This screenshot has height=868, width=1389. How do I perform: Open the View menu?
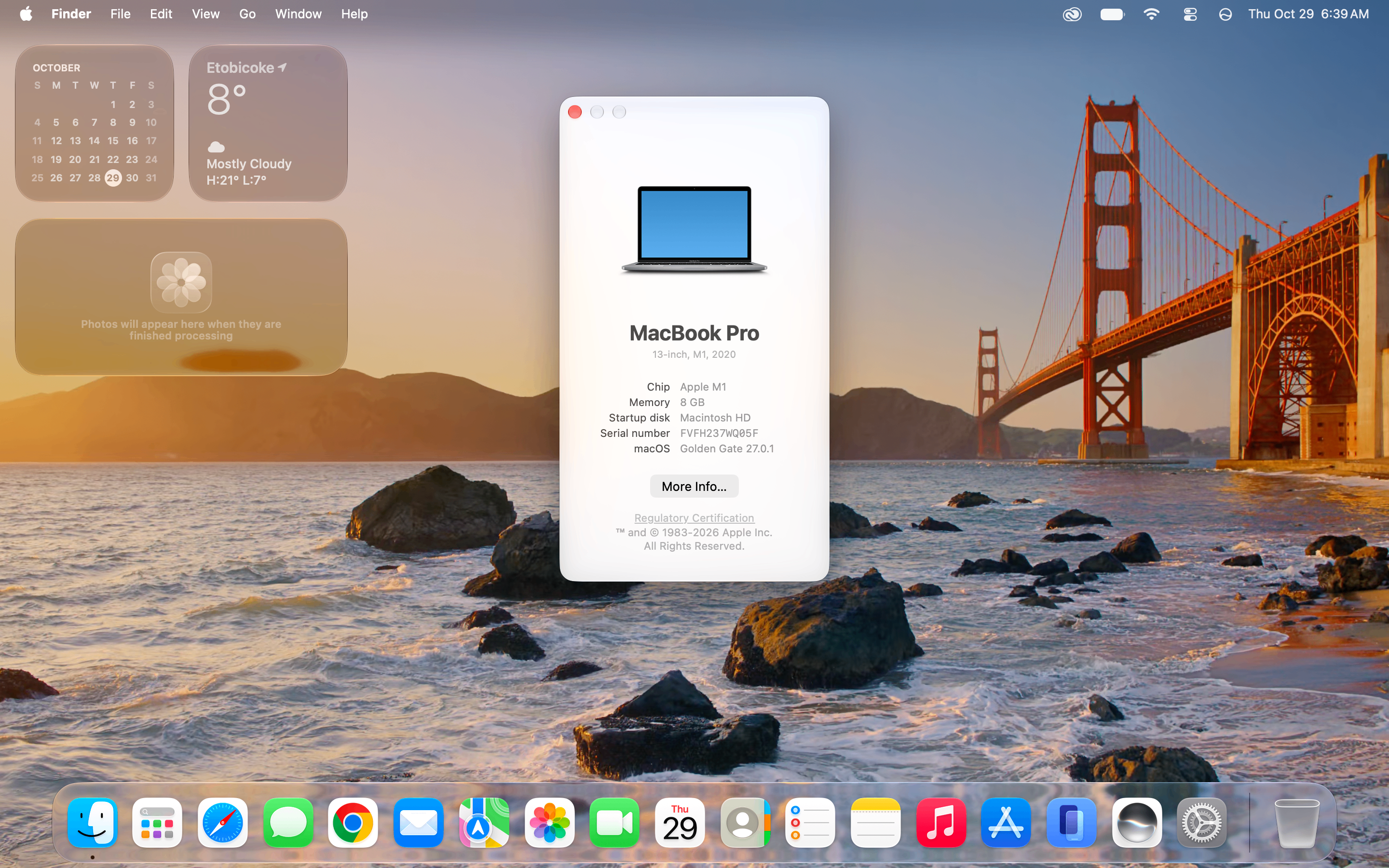205,14
